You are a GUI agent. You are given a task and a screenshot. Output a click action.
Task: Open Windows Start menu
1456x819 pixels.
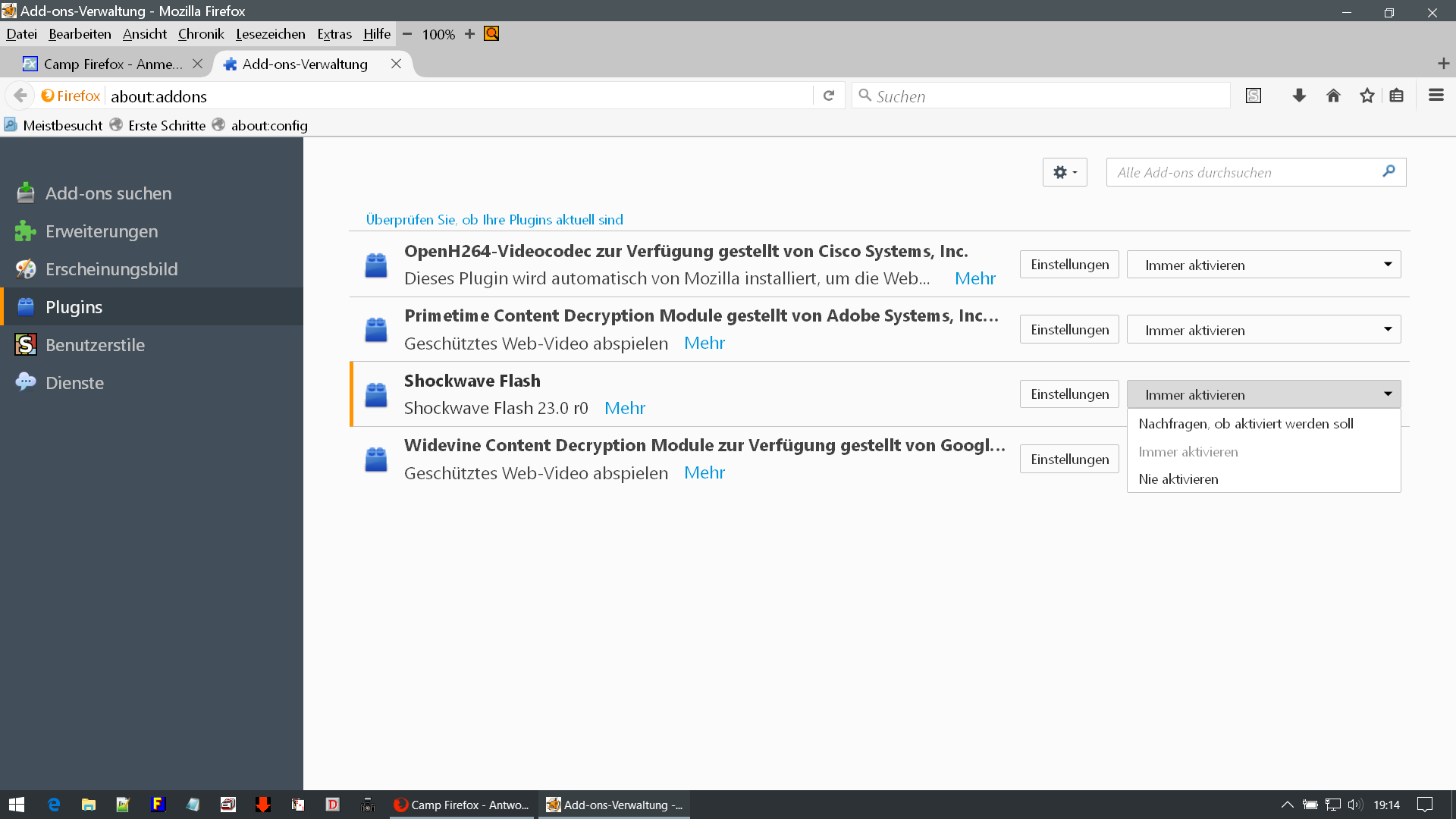(x=17, y=805)
